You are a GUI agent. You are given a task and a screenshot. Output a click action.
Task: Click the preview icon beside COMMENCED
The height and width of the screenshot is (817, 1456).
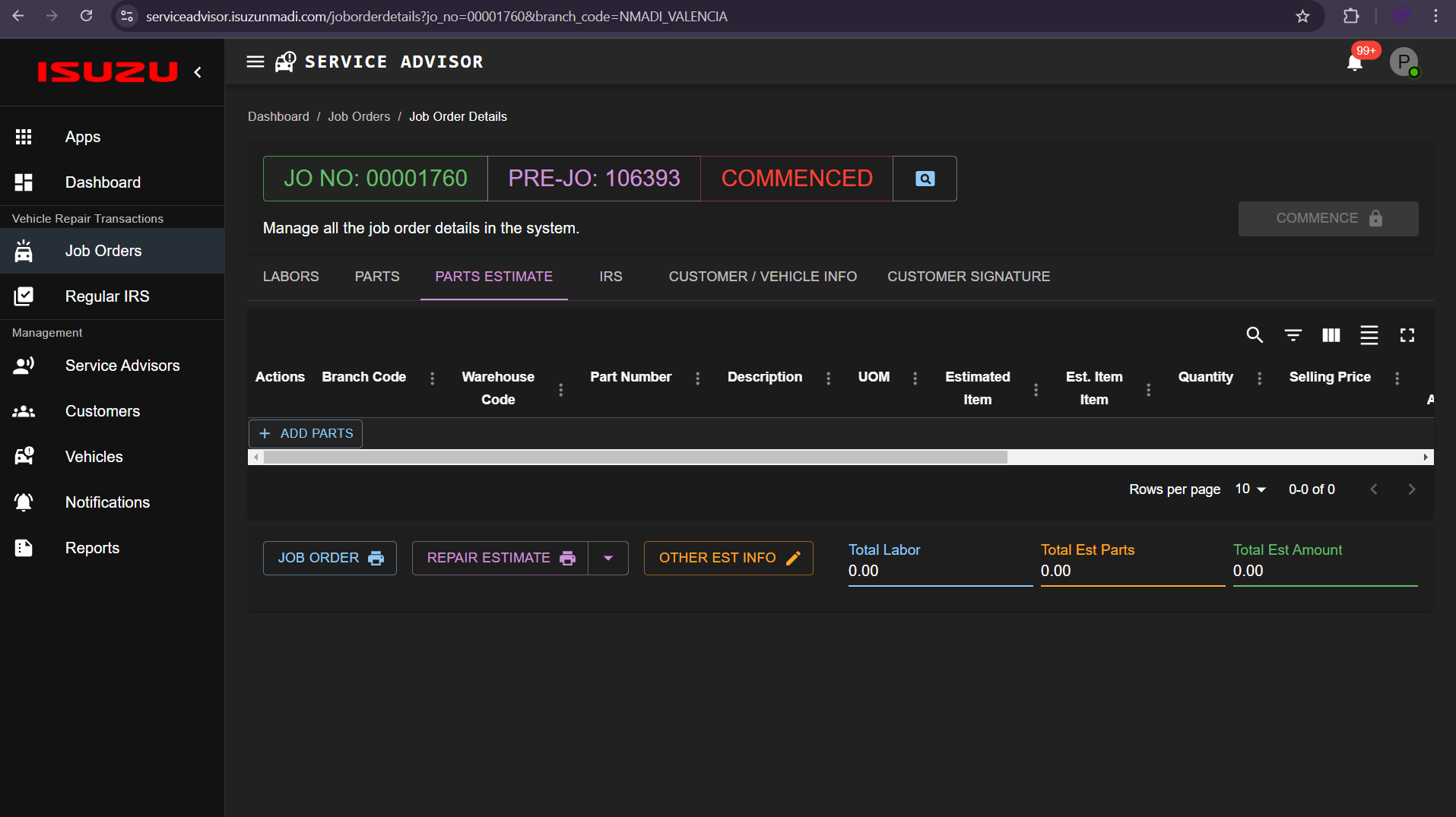[925, 179]
